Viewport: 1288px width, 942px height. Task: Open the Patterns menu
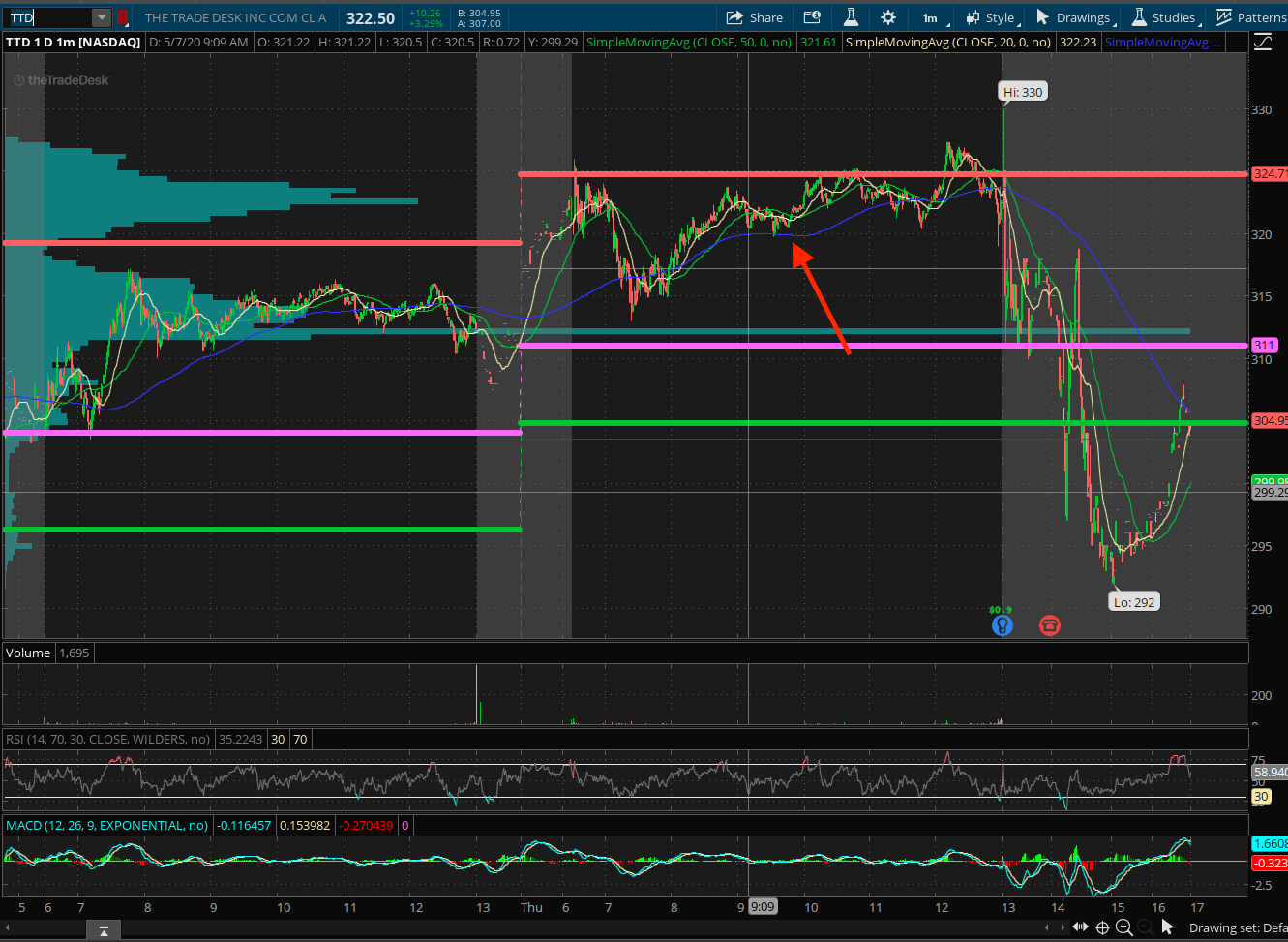(x=1251, y=17)
